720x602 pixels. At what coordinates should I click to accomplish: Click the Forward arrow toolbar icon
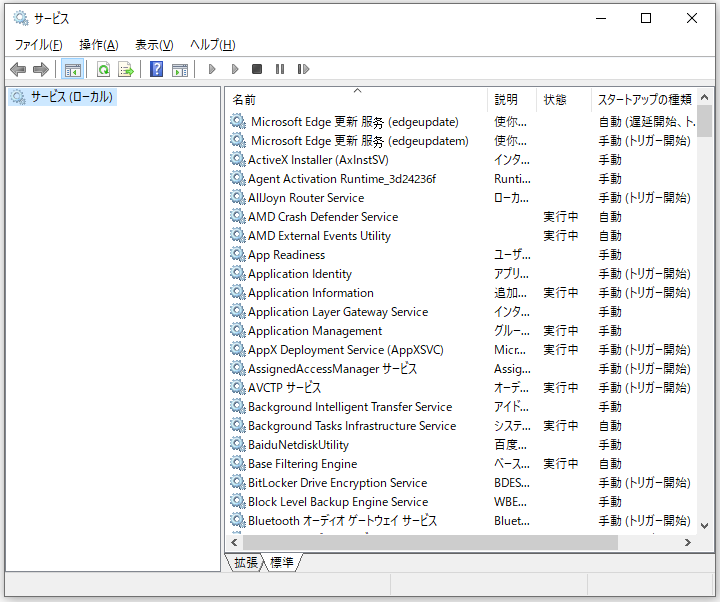pos(41,69)
